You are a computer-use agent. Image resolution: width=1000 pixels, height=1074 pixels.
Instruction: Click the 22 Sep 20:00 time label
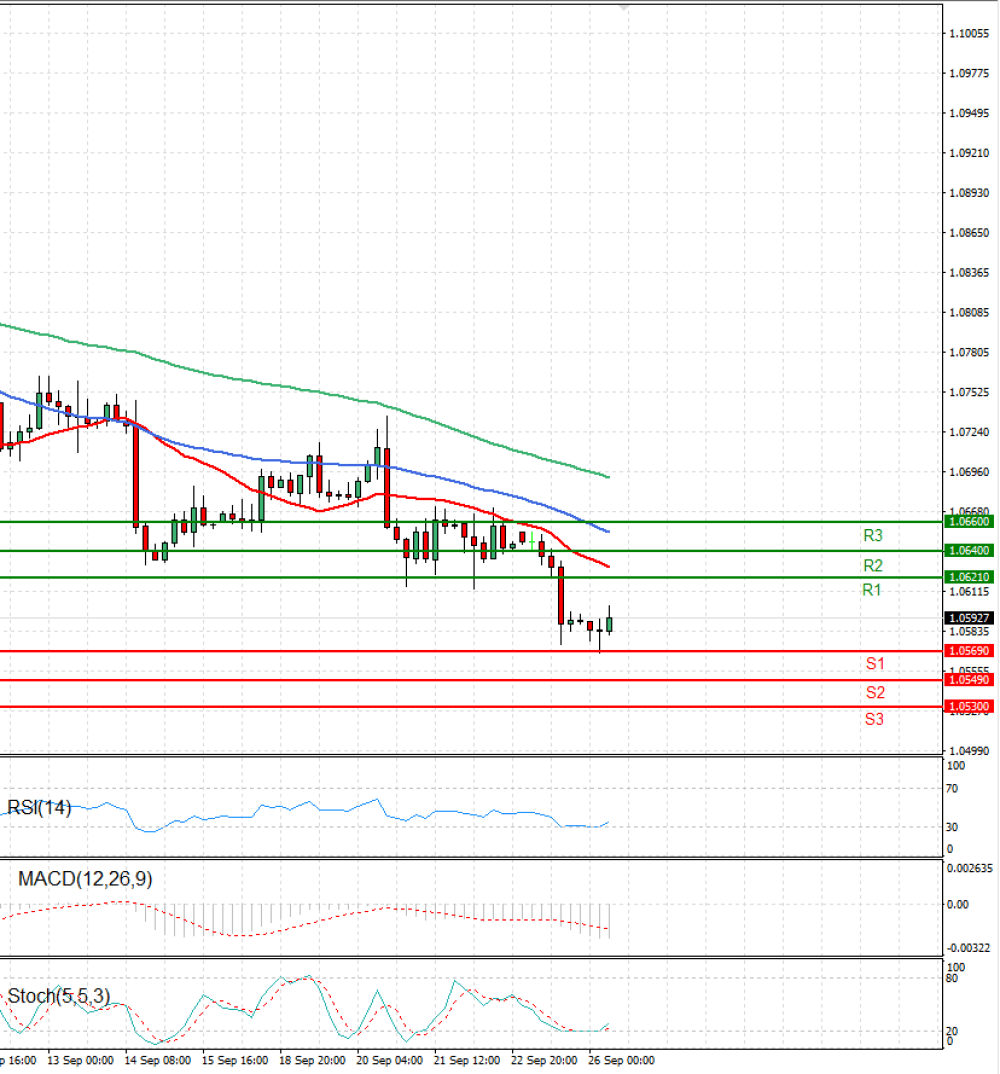point(545,1060)
